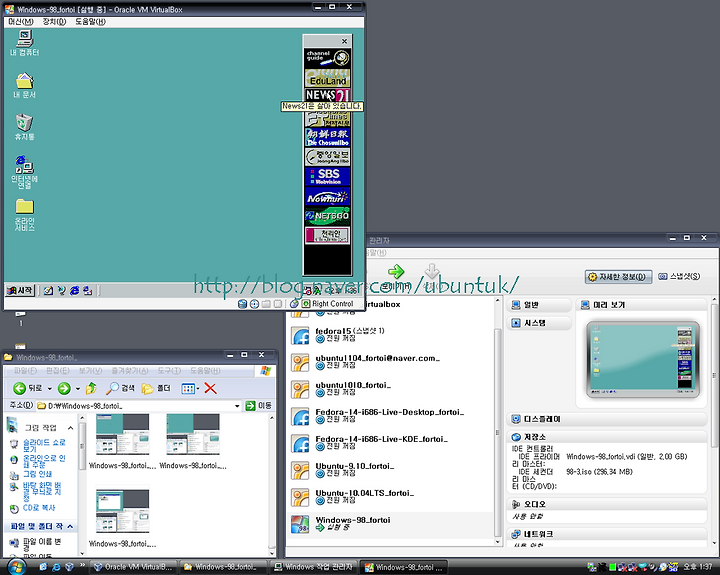Collapse the 파일 및 폴더 작업 section
Screen dimensions: 720x575
point(70,526)
